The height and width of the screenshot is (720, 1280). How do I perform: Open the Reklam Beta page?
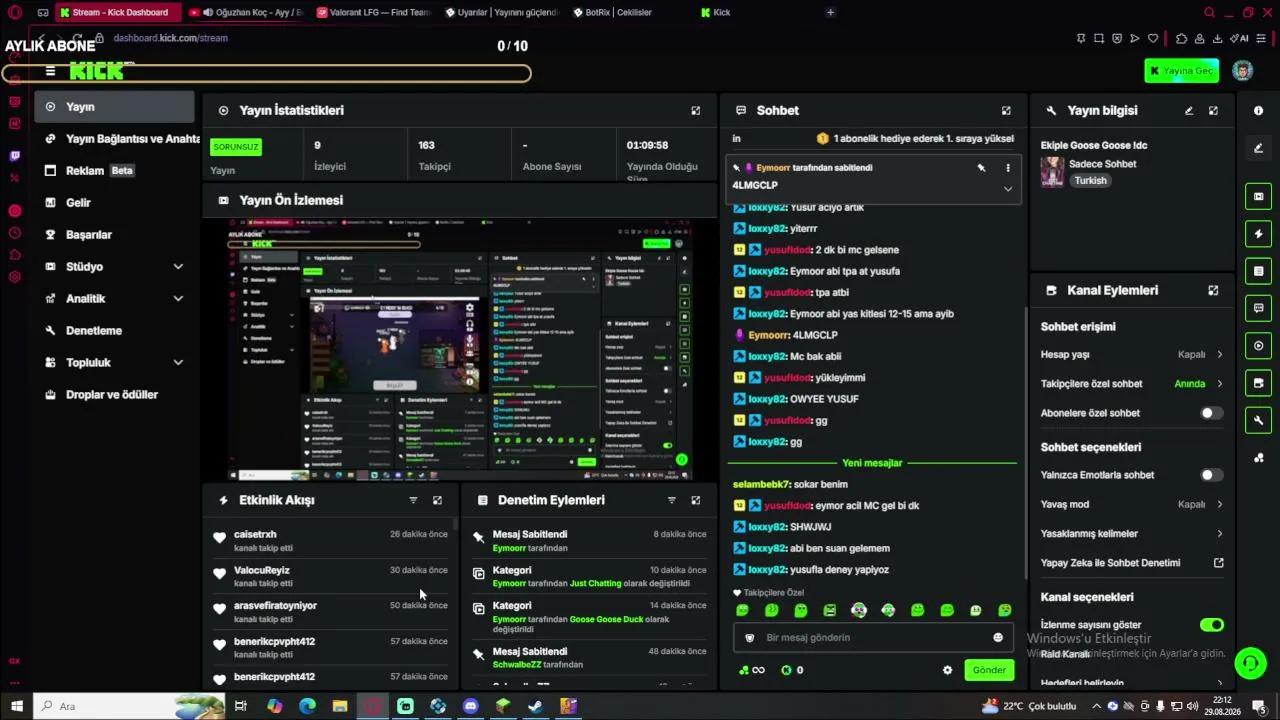(x=114, y=171)
